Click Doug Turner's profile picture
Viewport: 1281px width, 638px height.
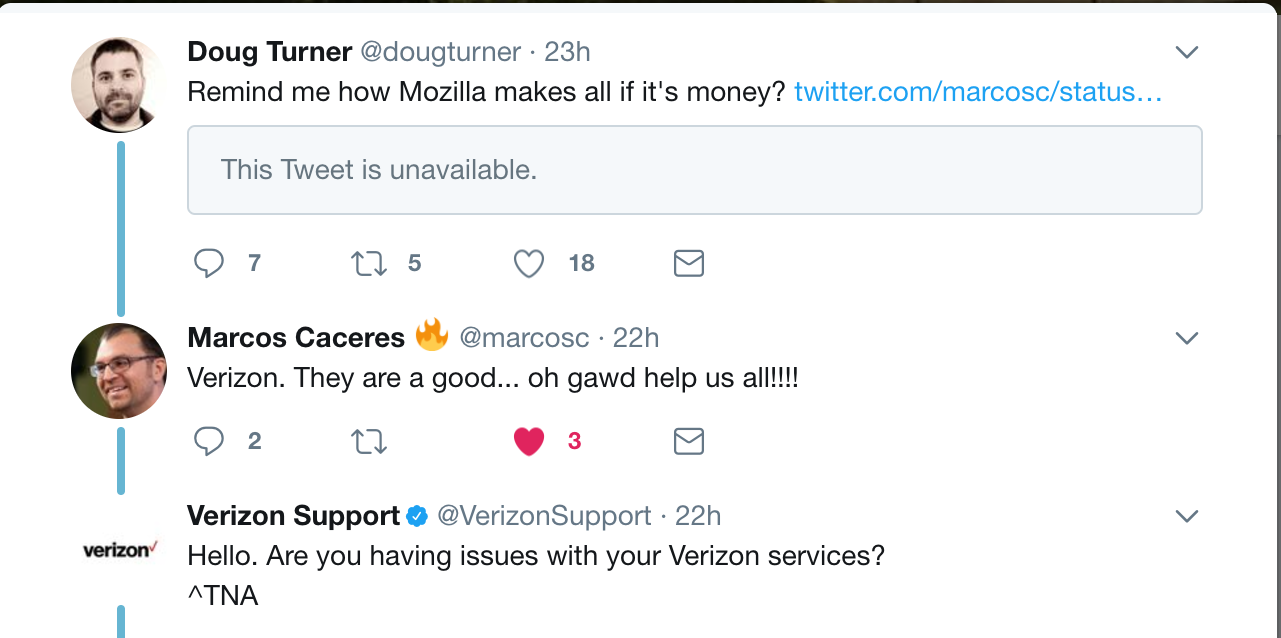(119, 85)
